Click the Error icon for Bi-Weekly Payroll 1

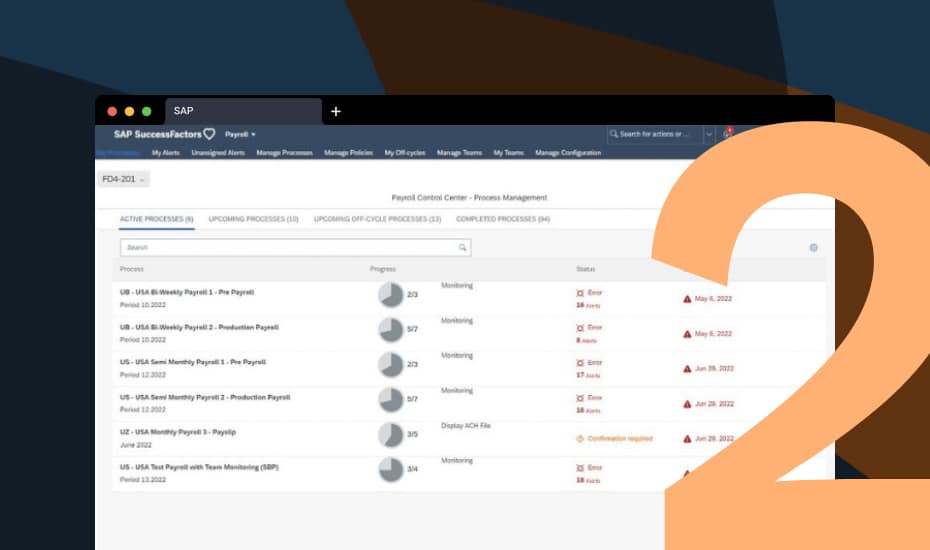(x=580, y=293)
